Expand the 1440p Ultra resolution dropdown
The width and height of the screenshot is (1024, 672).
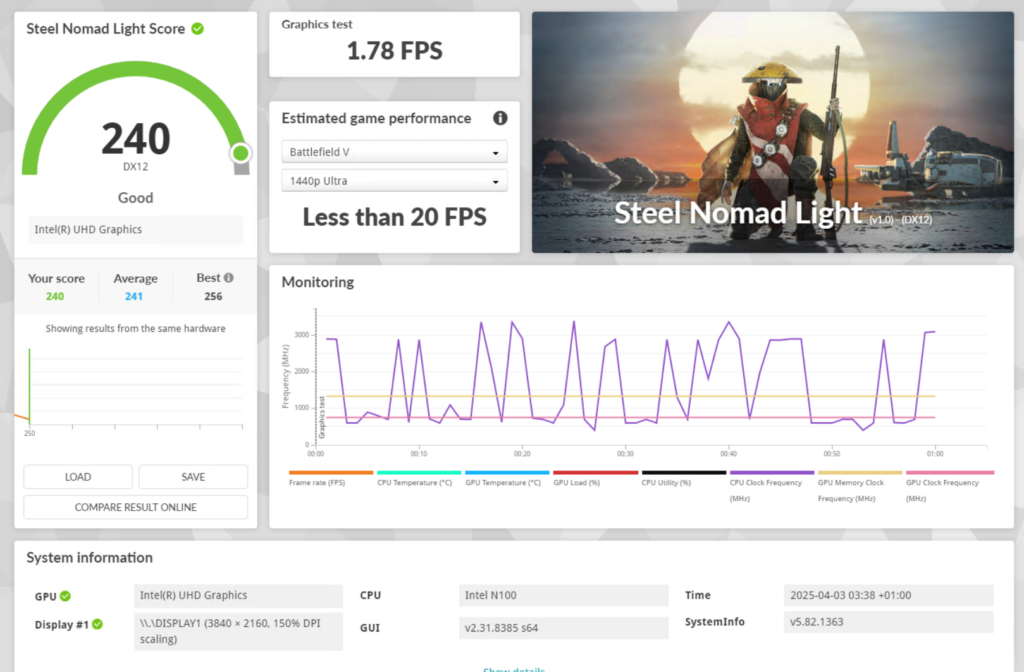pyautogui.click(x=394, y=181)
